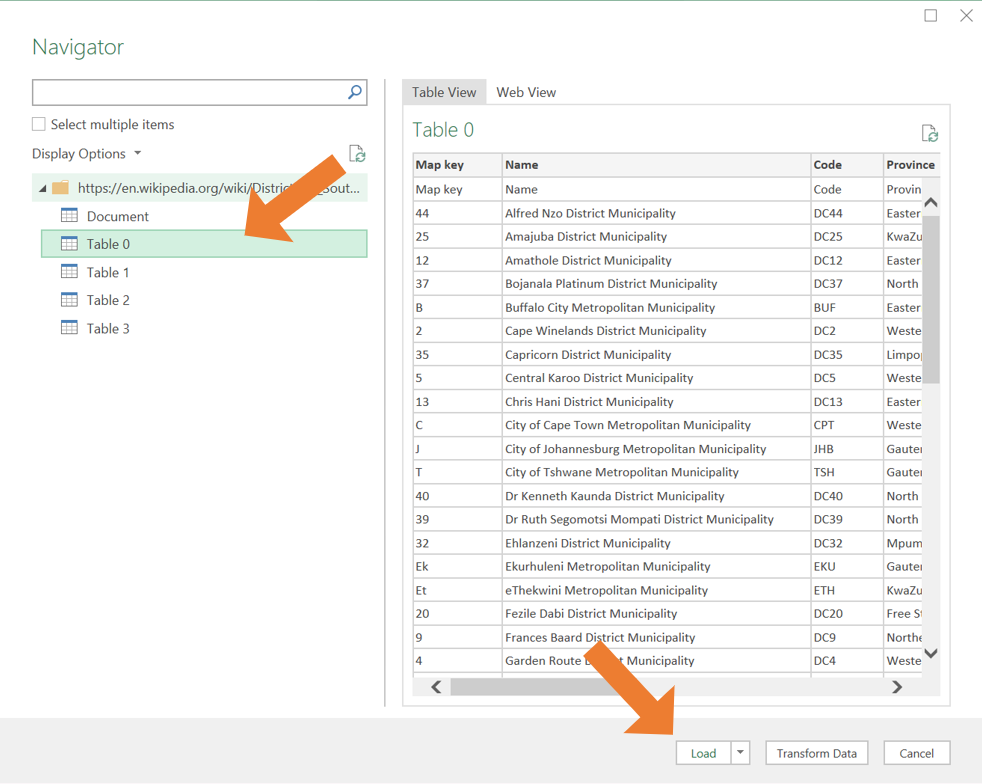Cancel the Navigator dialog

[x=917, y=753]
